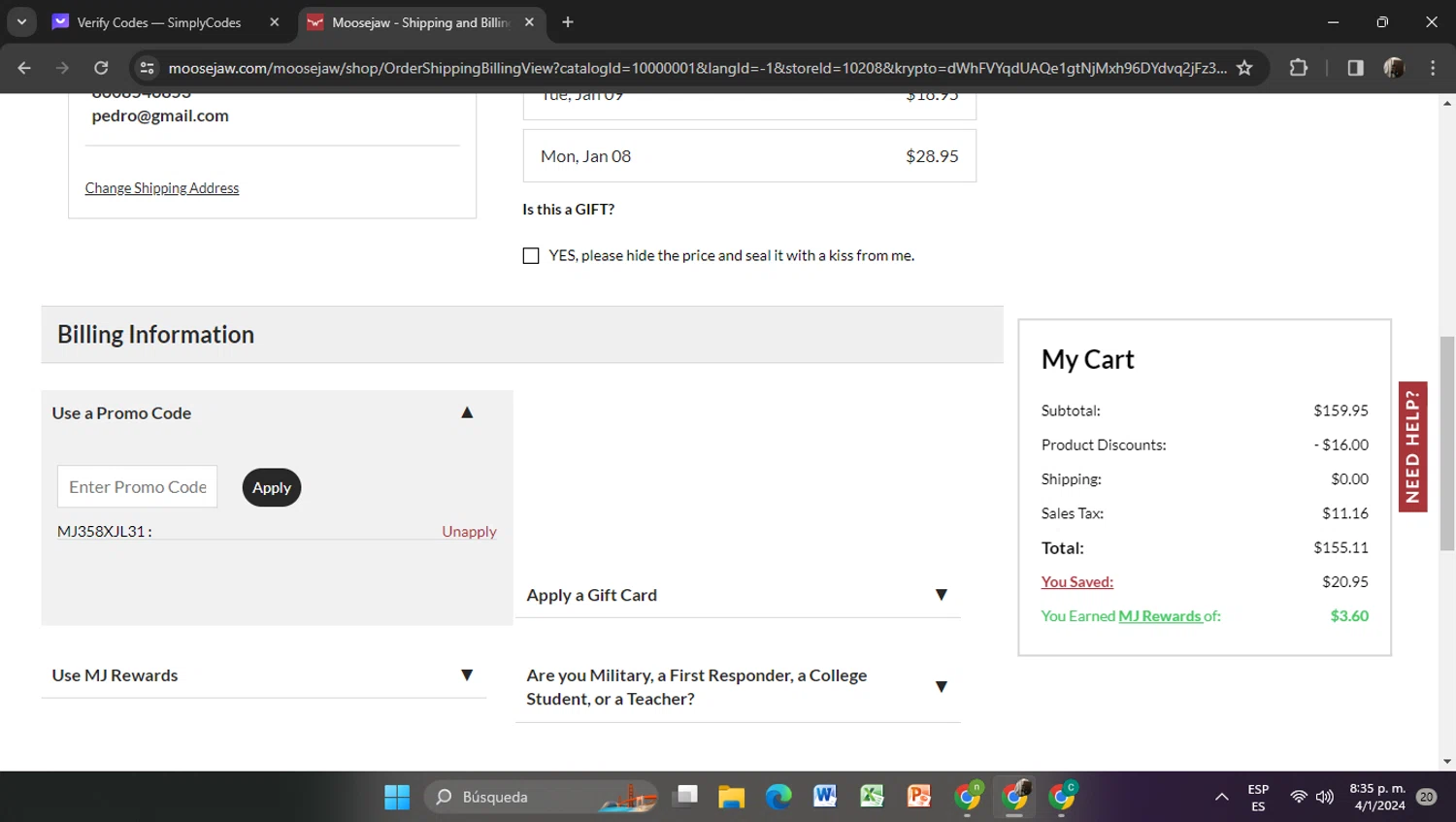Open the Wi-Fi network icon
The width and height of the screenshot is (1456, 822).
[1299, 797]
